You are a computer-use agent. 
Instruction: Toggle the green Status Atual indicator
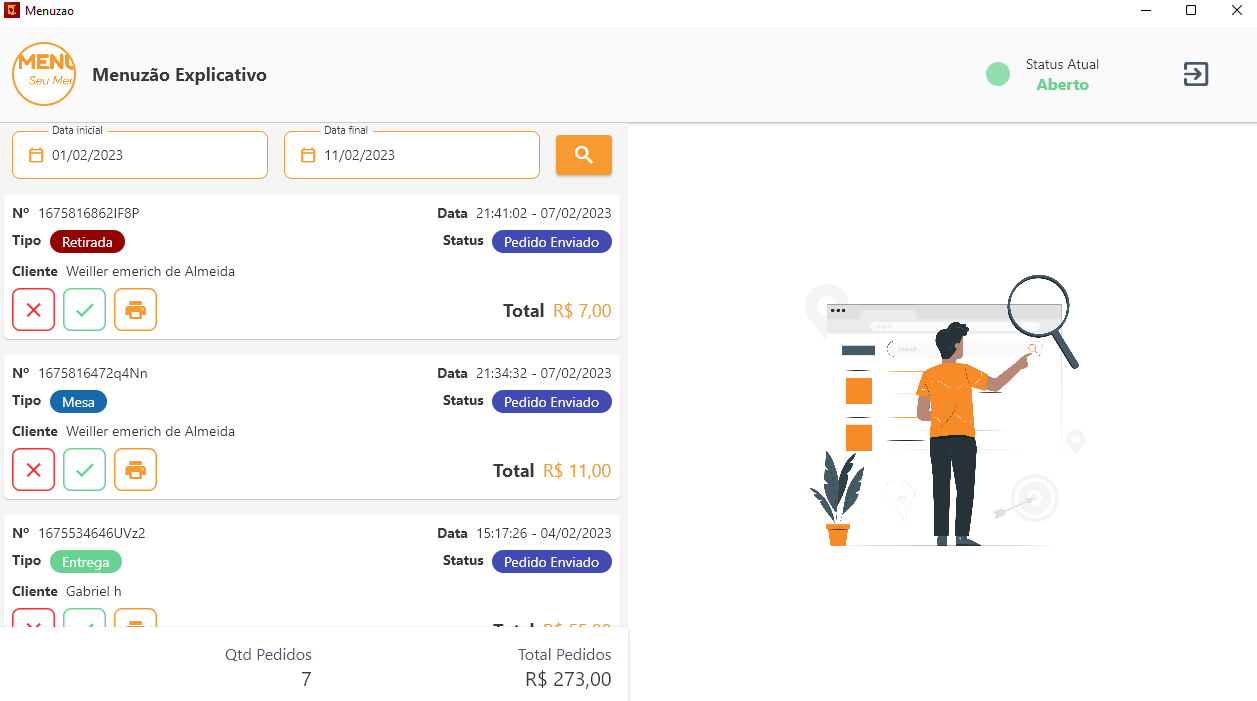[x=998, y=74]
